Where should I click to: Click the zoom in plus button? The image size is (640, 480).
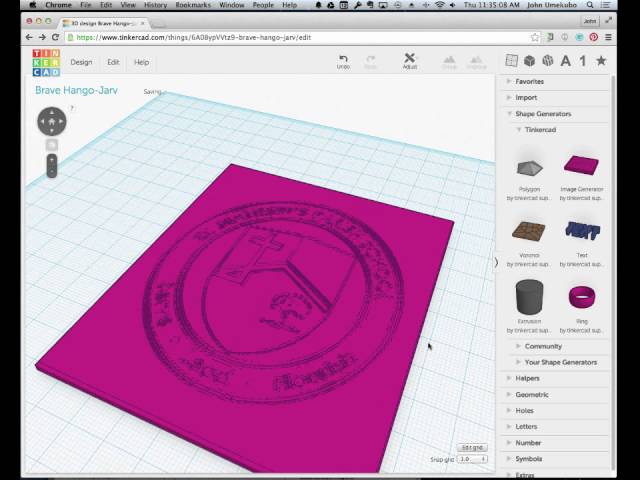51,160
